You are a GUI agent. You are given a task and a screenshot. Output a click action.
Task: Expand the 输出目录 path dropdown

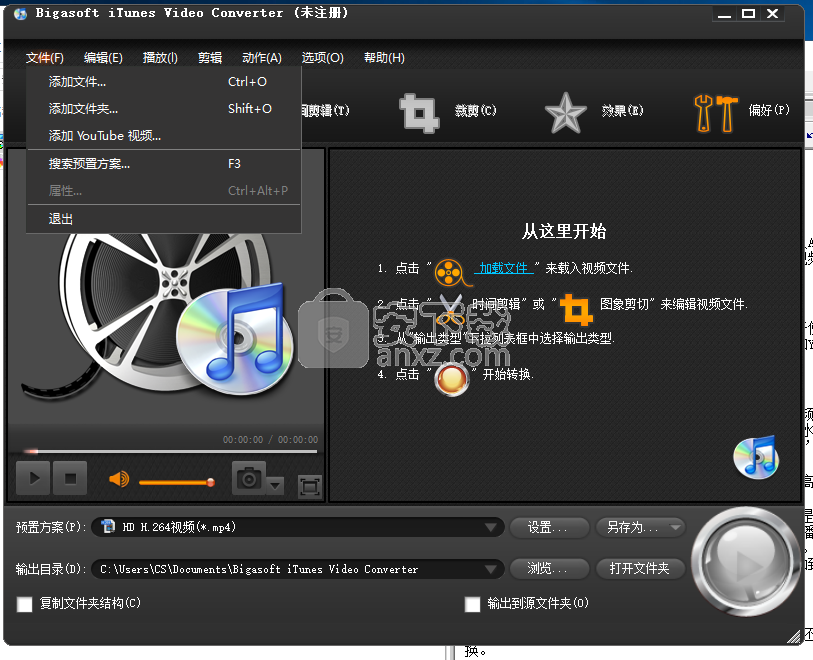(x=490, y=569)
